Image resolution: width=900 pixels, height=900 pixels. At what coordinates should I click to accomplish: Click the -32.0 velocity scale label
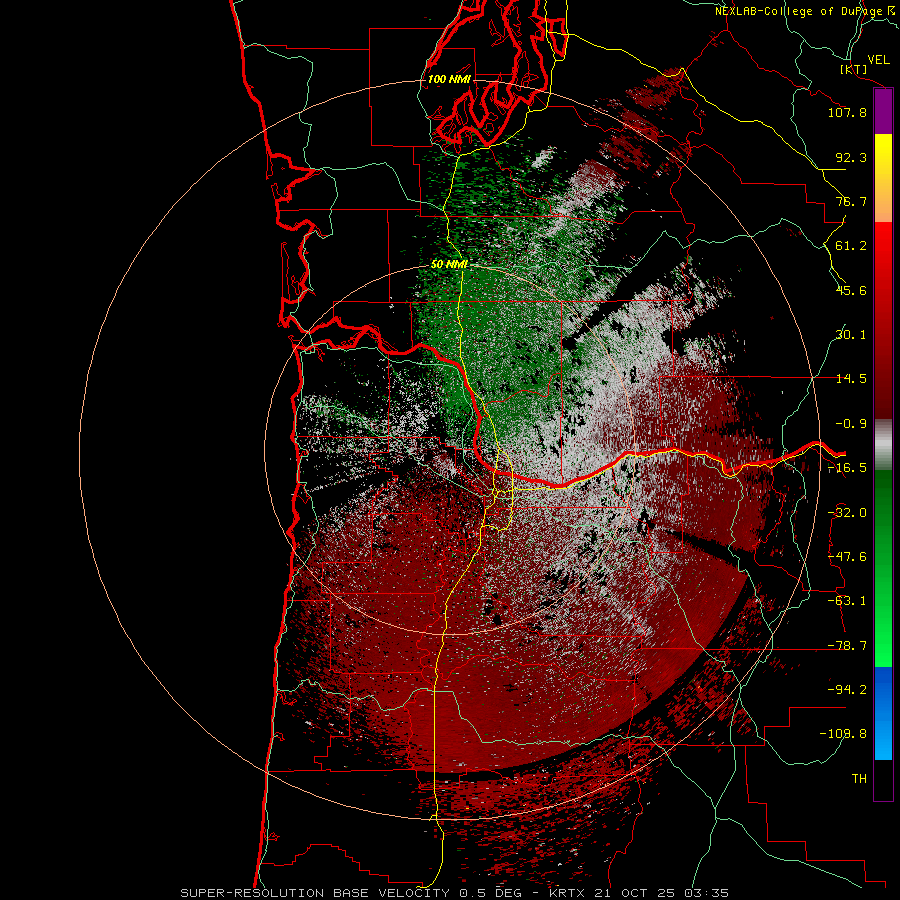pyautogui.click(x=847, y=513)
